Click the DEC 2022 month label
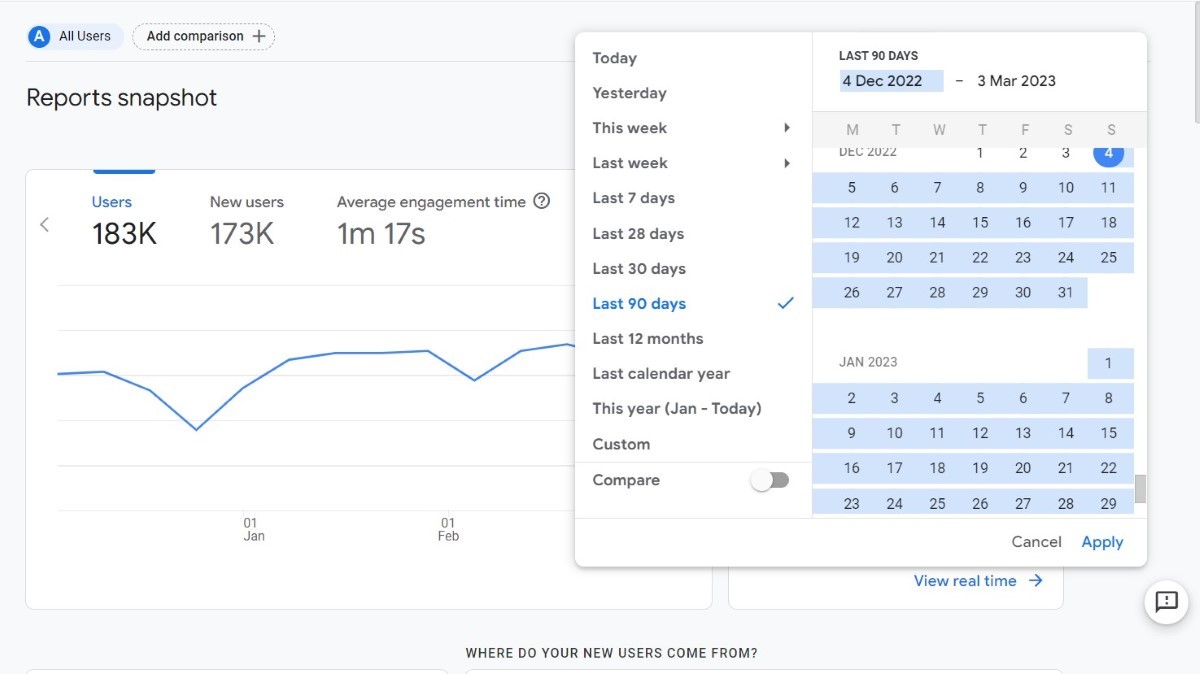 pyautogui.click(x=868, y=152)
